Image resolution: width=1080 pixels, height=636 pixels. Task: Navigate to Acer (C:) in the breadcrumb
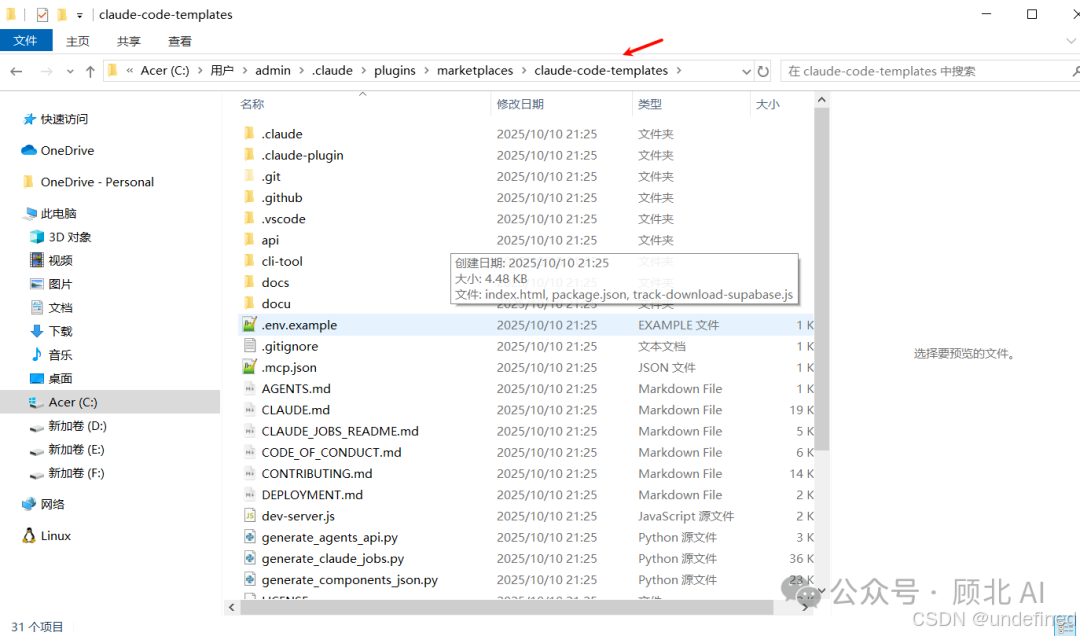pos(165,70)
